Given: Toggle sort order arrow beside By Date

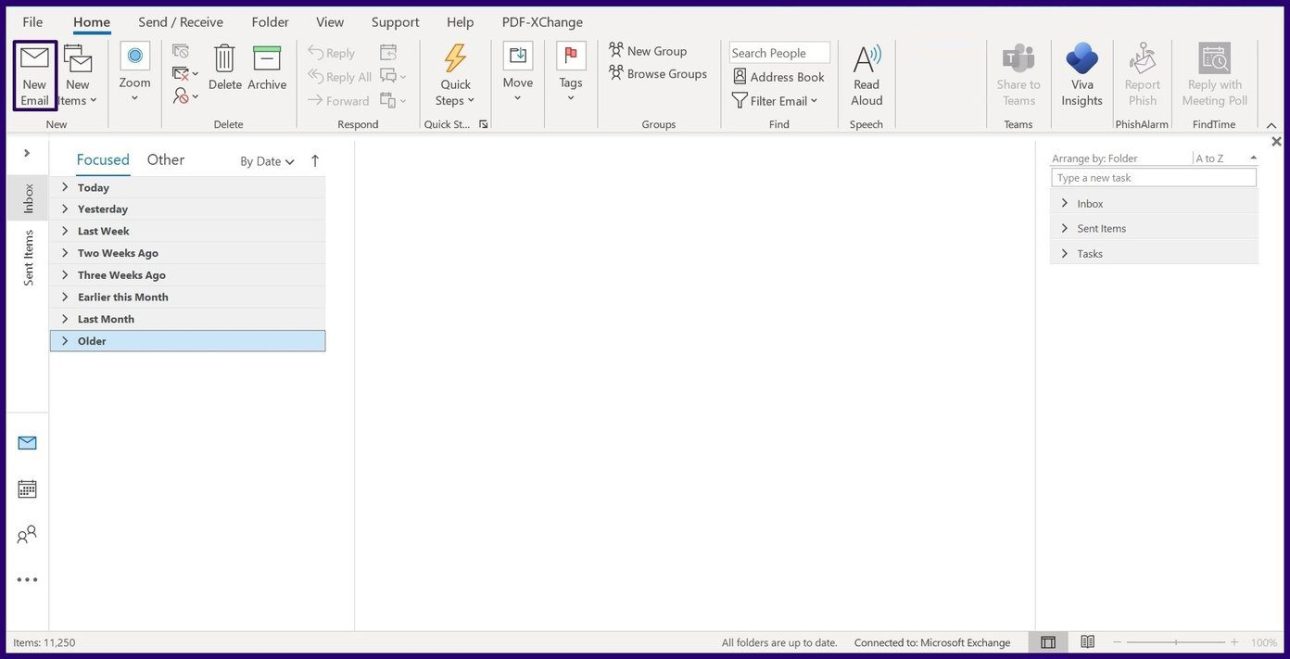Looking at the screenshot, I should (x=315, y=161).
